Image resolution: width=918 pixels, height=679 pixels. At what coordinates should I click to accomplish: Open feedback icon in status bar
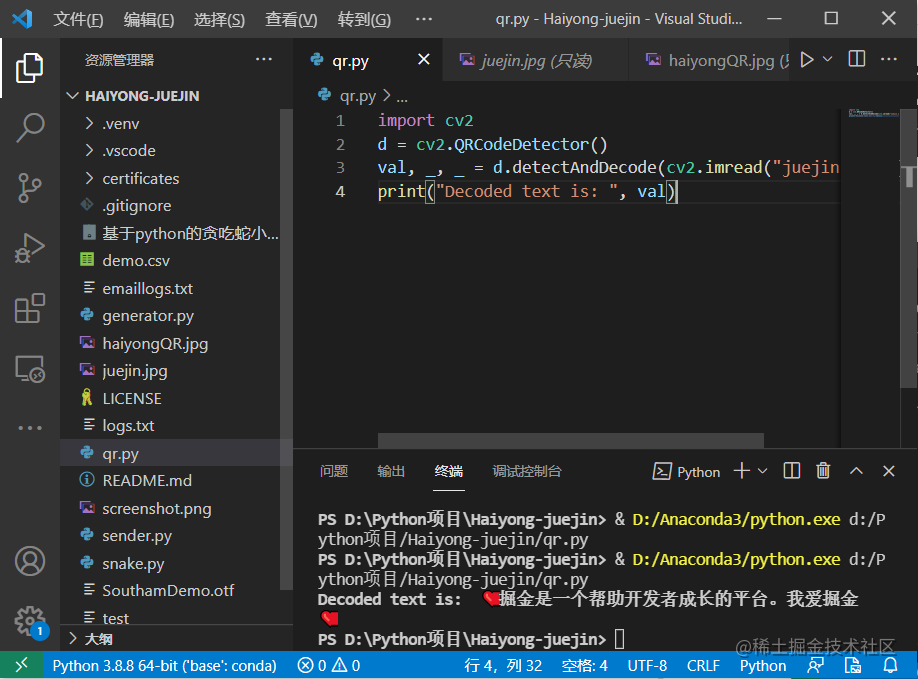tap(816, 666)
